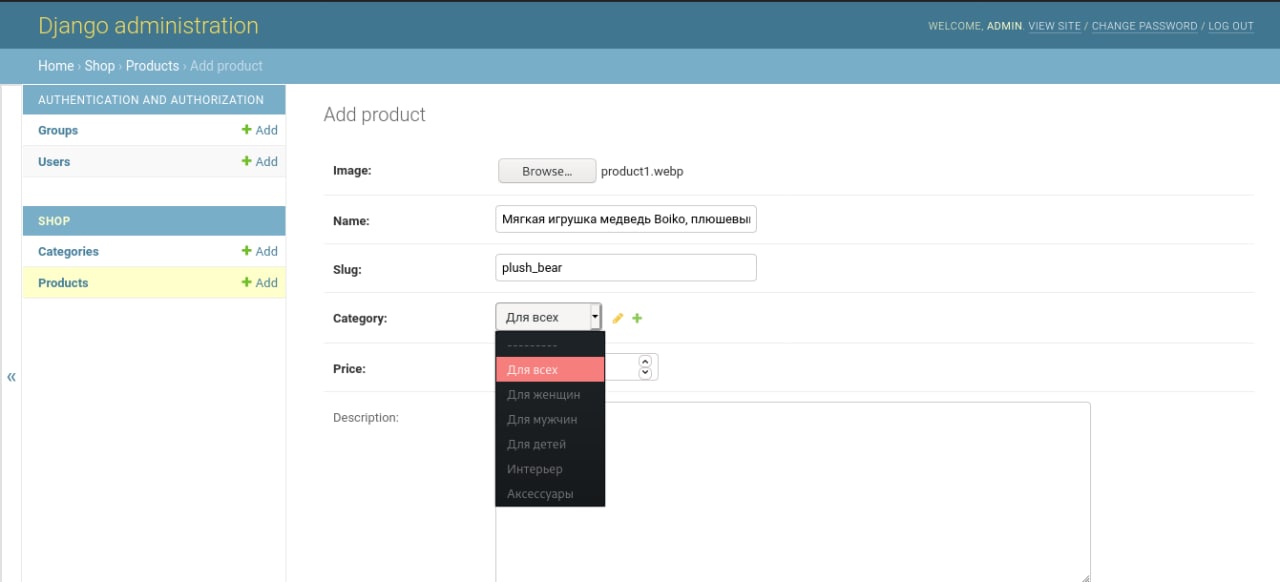1280x582 pixels.
Task: Open the Categories model in the sidebar
Action: 68,251
